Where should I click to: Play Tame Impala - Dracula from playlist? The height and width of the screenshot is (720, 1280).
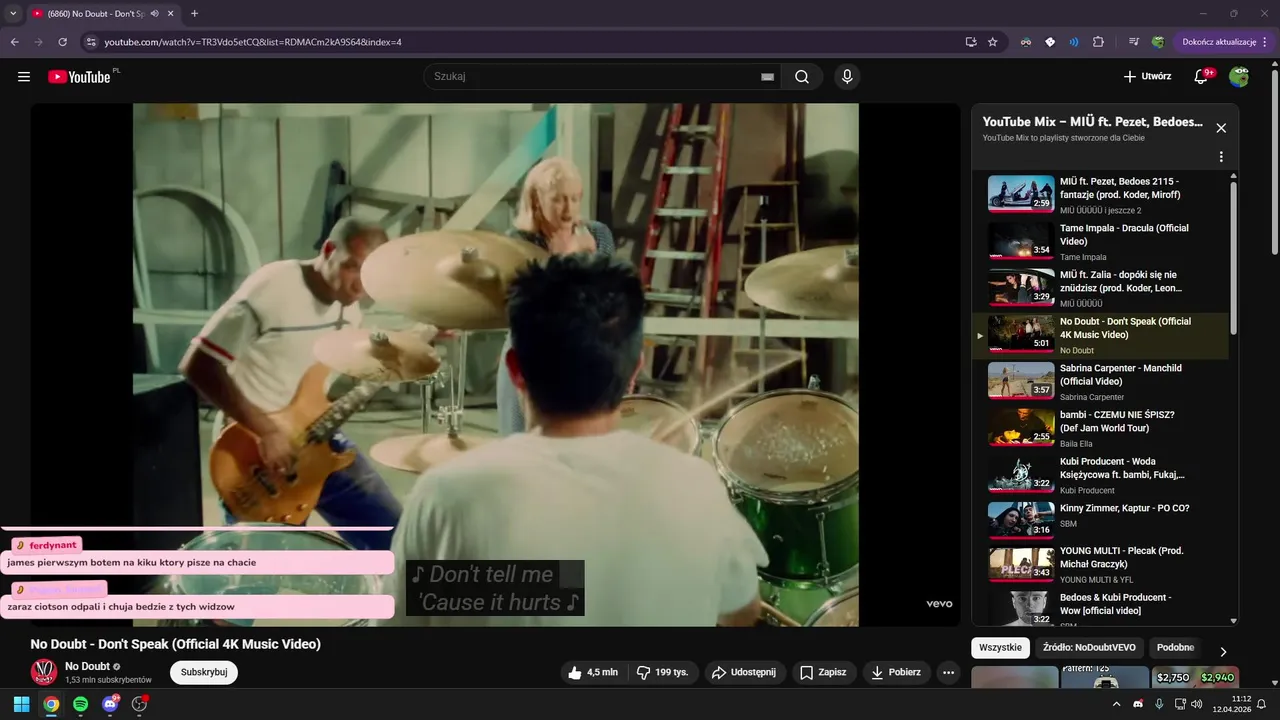(1100, 241)
